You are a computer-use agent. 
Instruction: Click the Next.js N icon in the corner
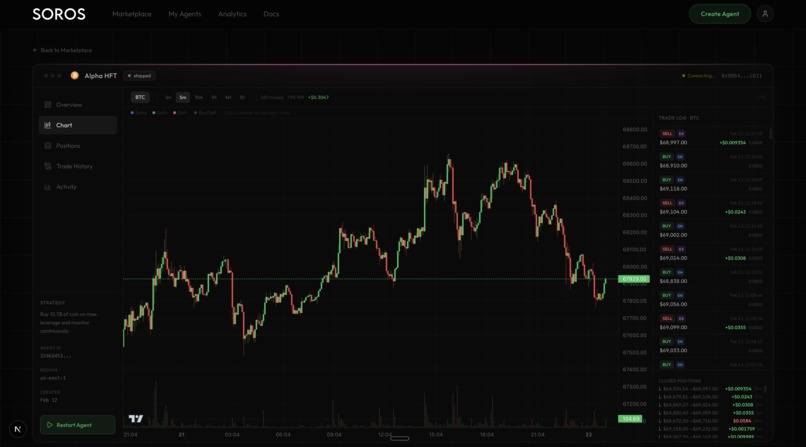17,429
